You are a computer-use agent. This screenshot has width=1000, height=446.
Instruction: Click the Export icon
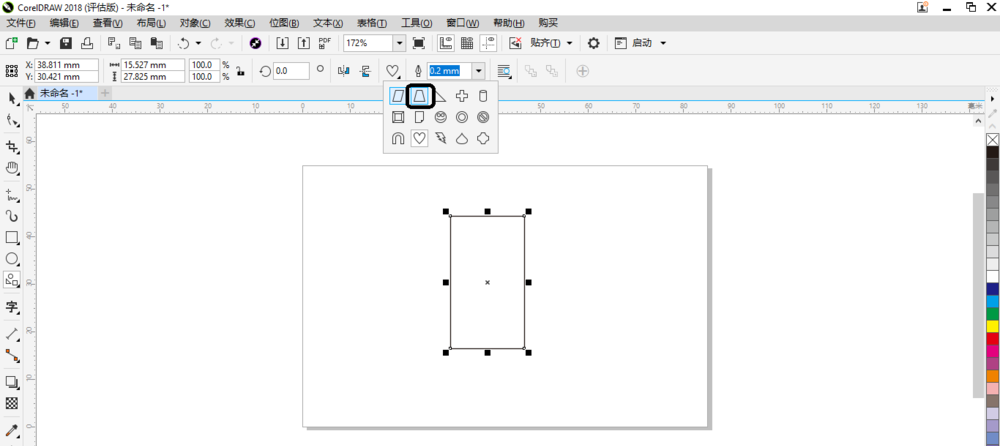tap(304, 43)
